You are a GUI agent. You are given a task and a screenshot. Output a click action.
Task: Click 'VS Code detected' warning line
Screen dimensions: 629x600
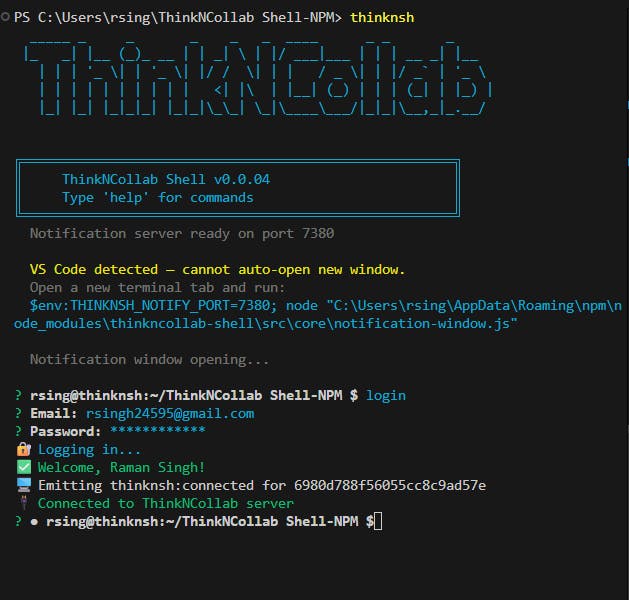tap(217, 270)
